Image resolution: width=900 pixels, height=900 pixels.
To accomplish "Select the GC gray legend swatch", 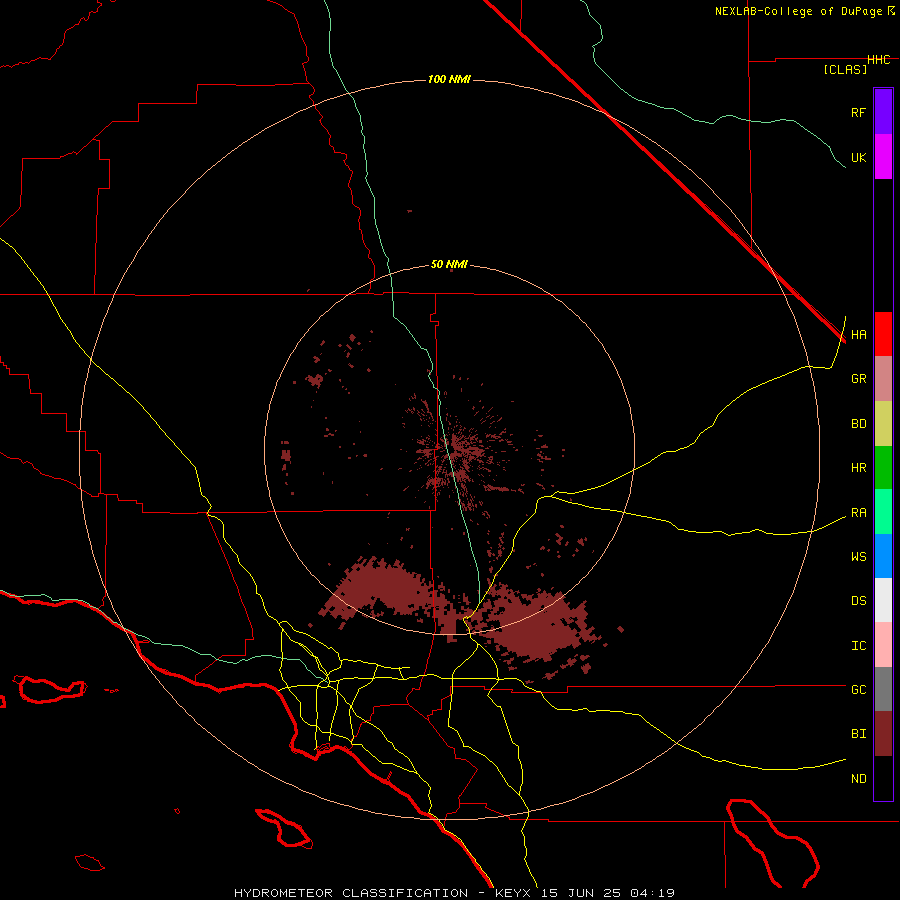I will point(883,689).
